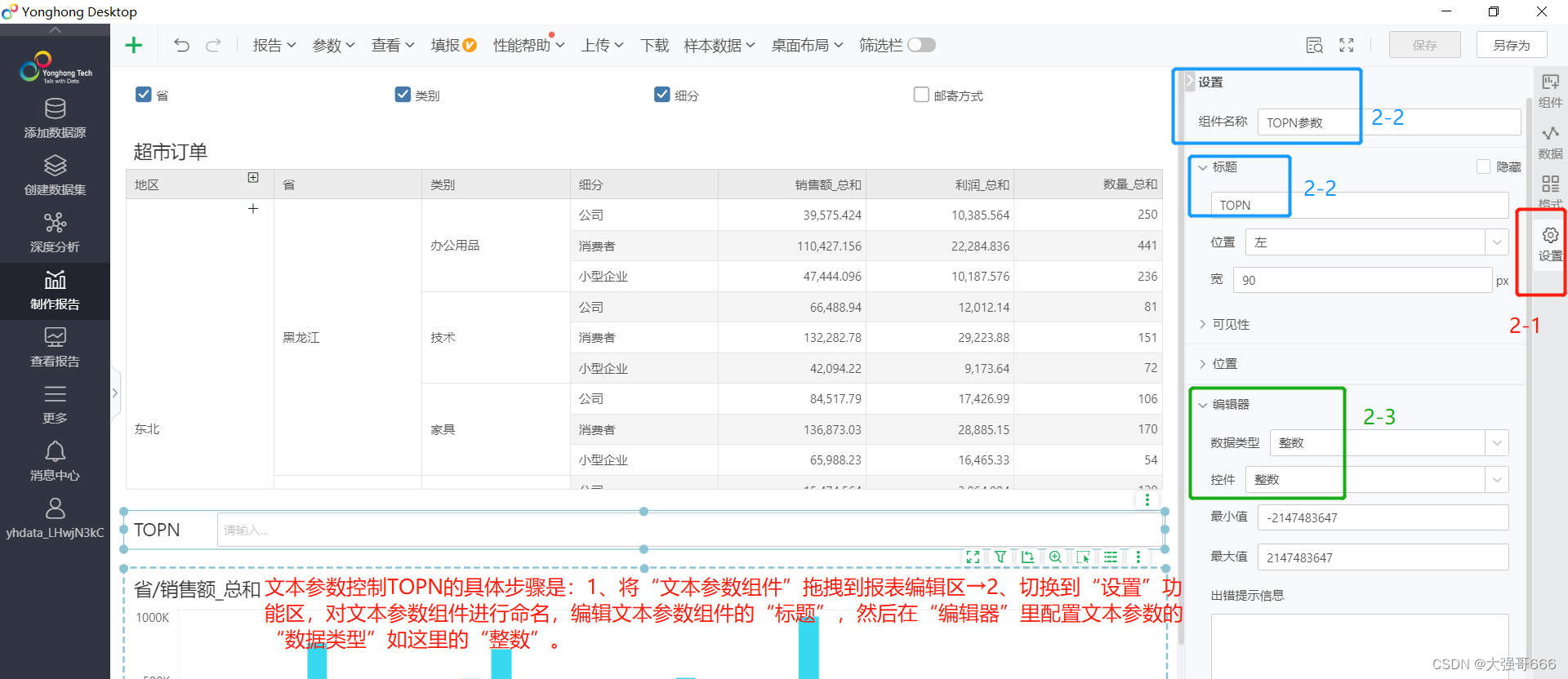Open the 添加数据源 sidebar item
Viewport: 1568px width, 679px height.
click(x=55, y=118)
